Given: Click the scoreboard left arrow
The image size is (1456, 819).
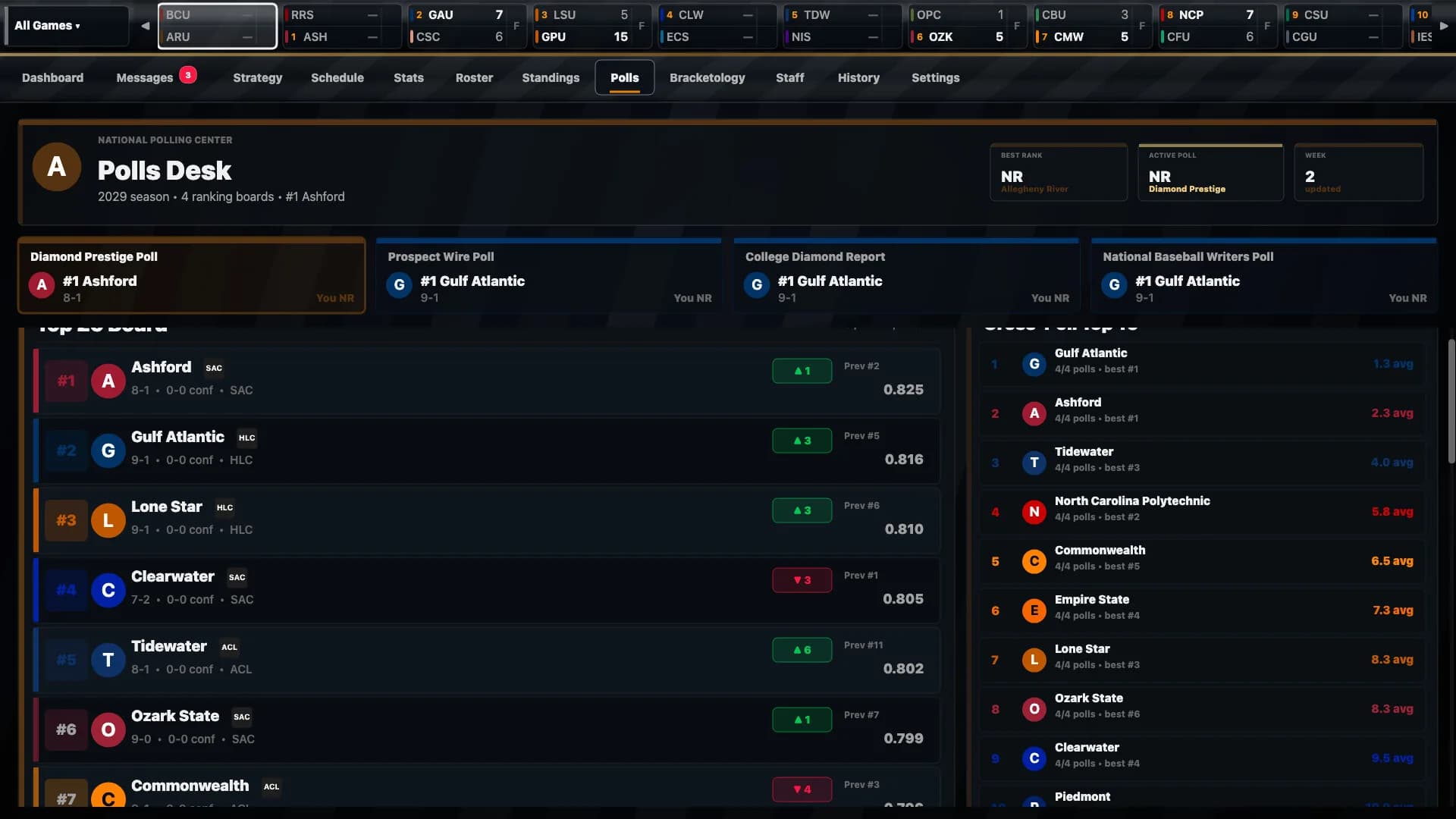Looking at the screenshot, I should click(x=145, y=26).
